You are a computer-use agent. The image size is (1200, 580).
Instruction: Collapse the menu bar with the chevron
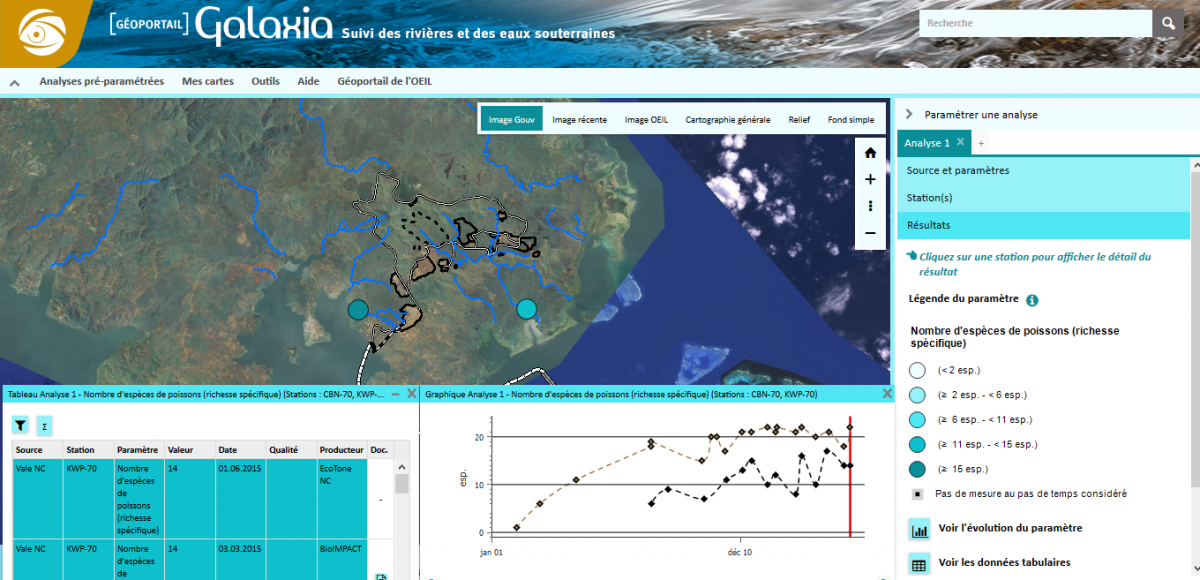15,83
